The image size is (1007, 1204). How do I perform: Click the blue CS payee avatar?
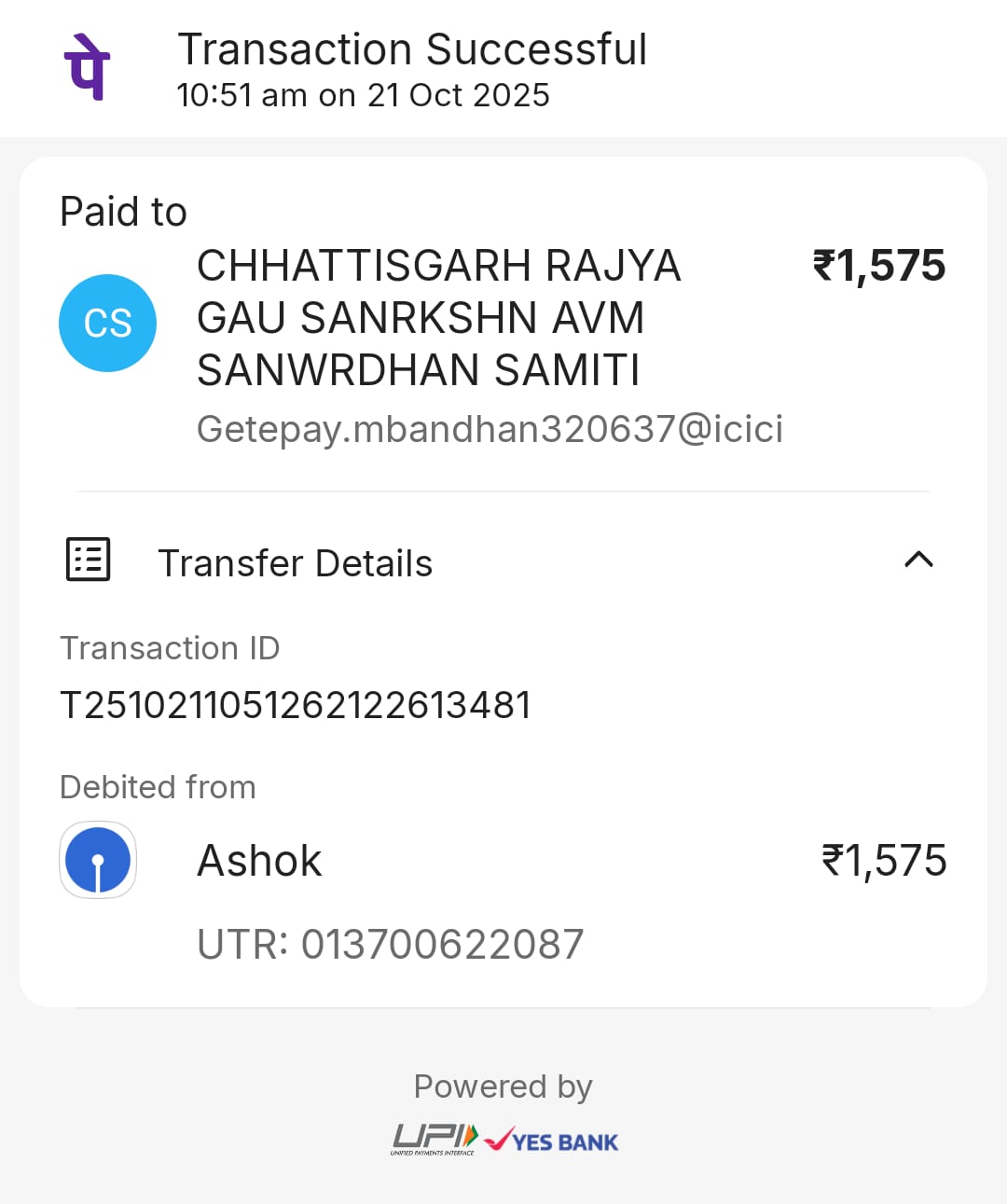pyautogui.click(x=107, y=323)
